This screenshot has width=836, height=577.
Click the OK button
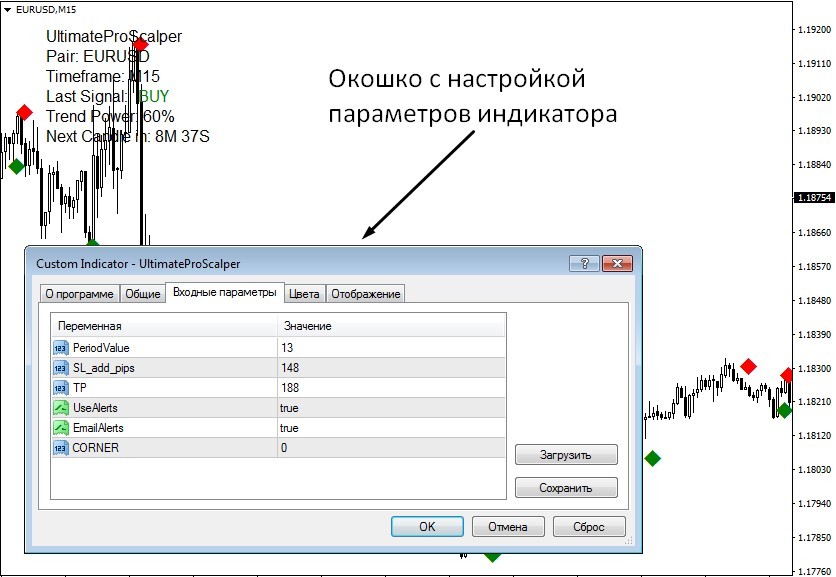pos(427,526)
